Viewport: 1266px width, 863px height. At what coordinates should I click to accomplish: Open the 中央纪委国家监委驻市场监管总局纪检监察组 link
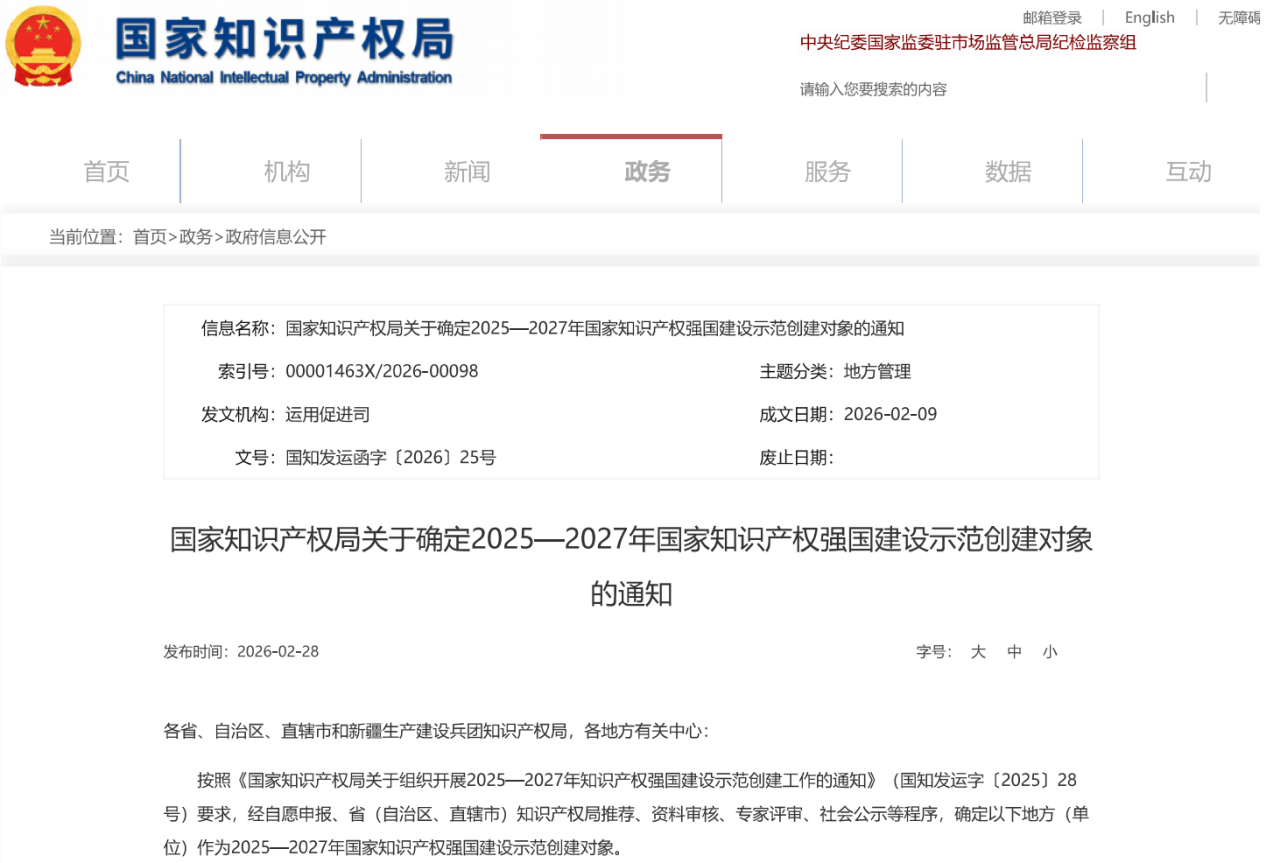[967, 43]
